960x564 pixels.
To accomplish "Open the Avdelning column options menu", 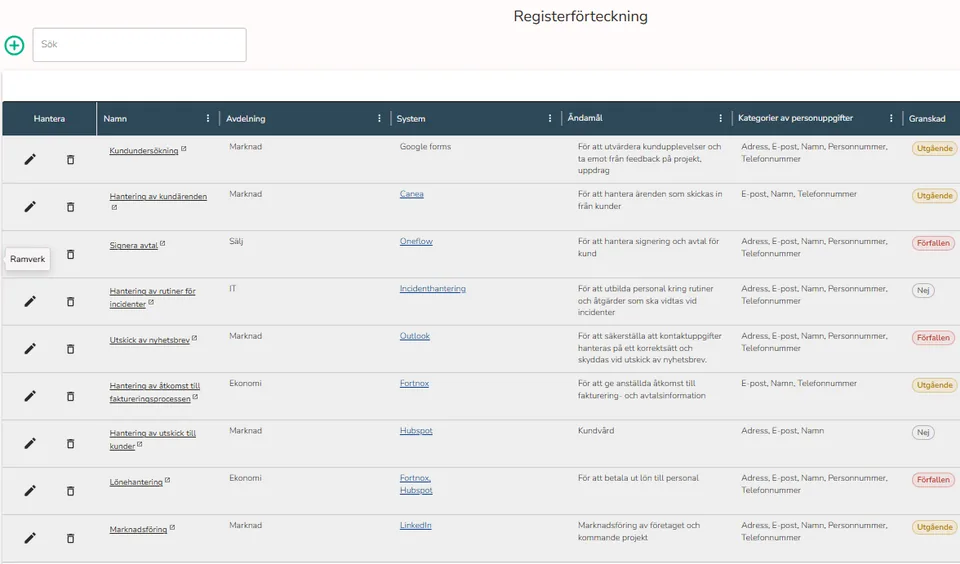I will 379,118.
